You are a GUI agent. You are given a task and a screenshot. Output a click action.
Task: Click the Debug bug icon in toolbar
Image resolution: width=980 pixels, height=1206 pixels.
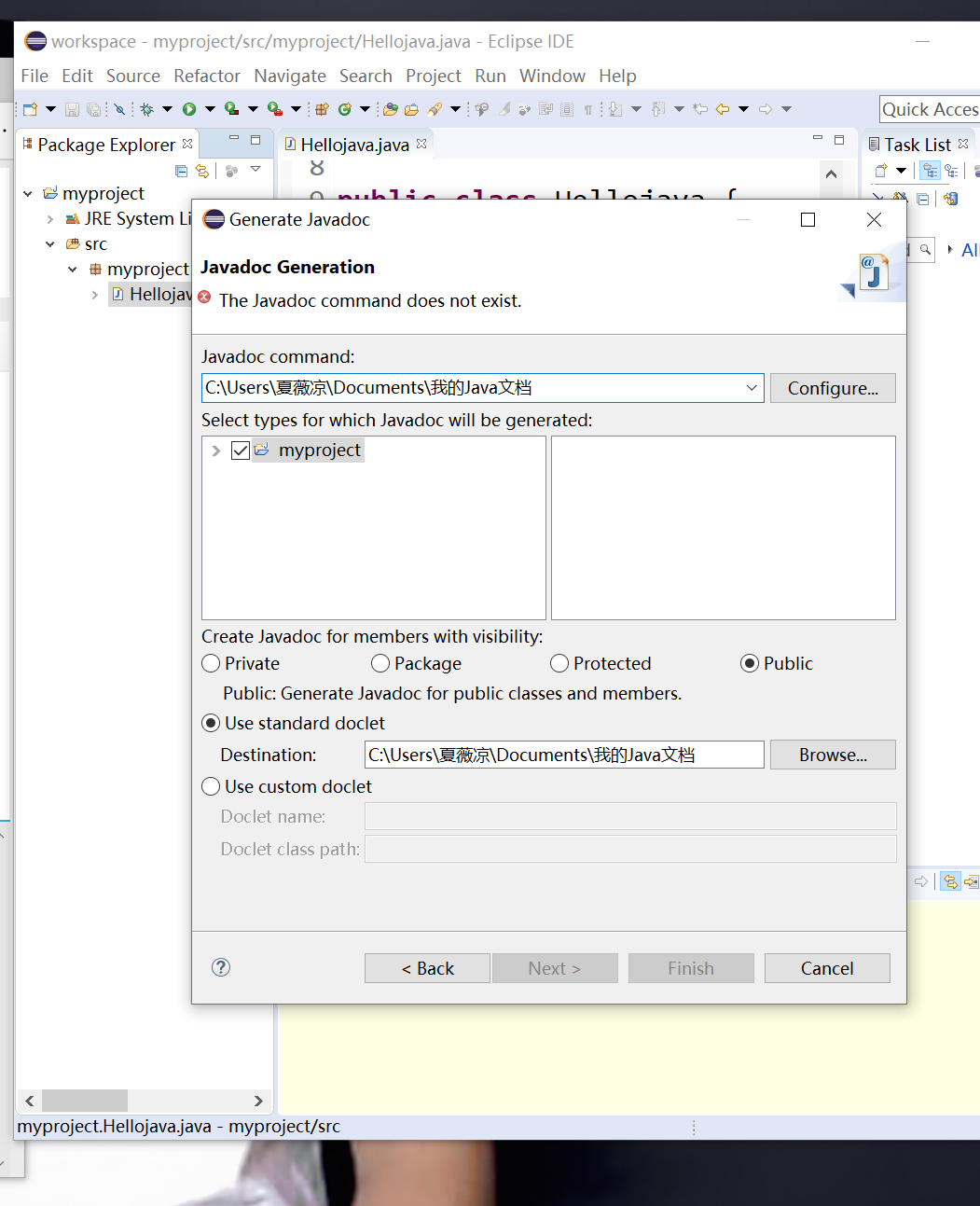tap(146, 109)
